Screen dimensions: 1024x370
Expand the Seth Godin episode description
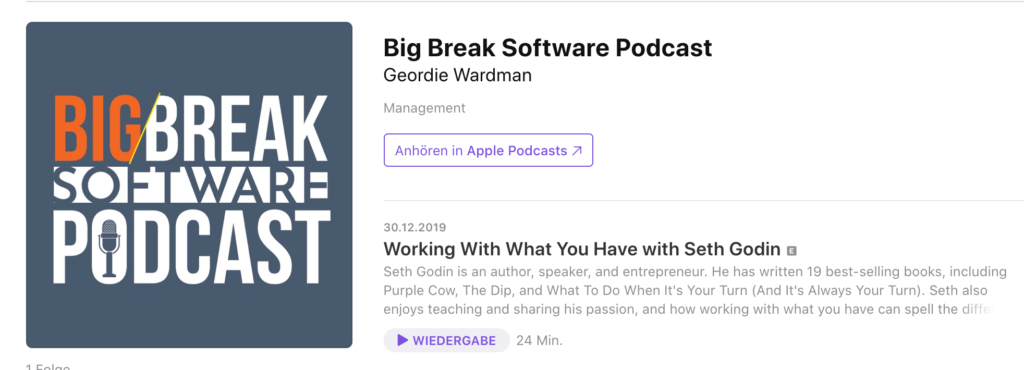click(695, 290)
